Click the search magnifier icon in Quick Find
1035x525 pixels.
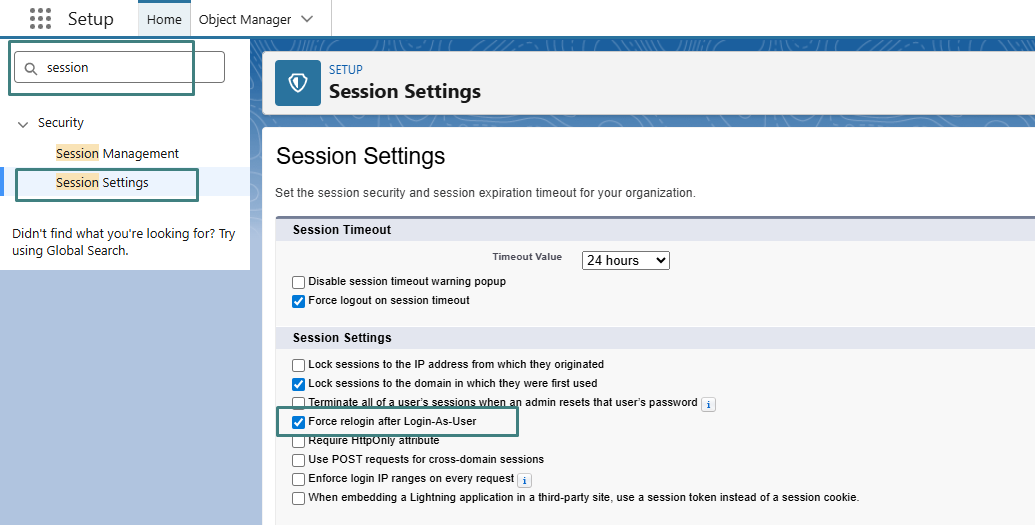point(31,68)
